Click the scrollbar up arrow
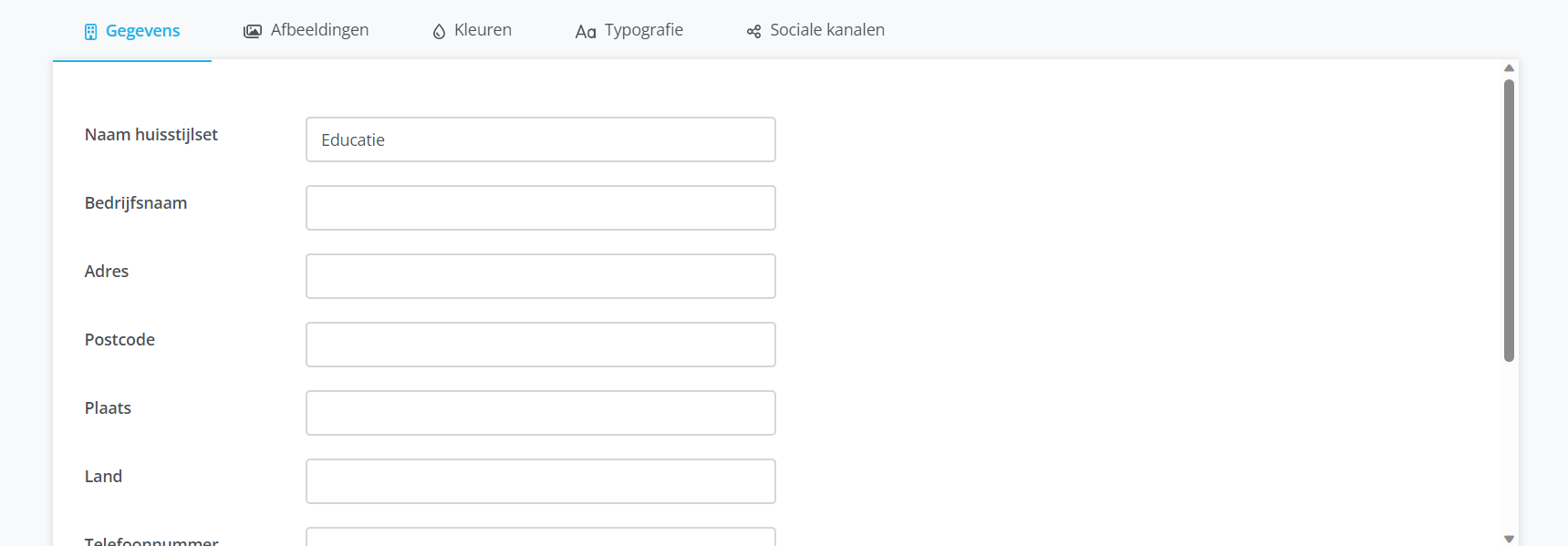Image resolution: width=1568 pixels, height=546 pixels. tap(1509, 67)
